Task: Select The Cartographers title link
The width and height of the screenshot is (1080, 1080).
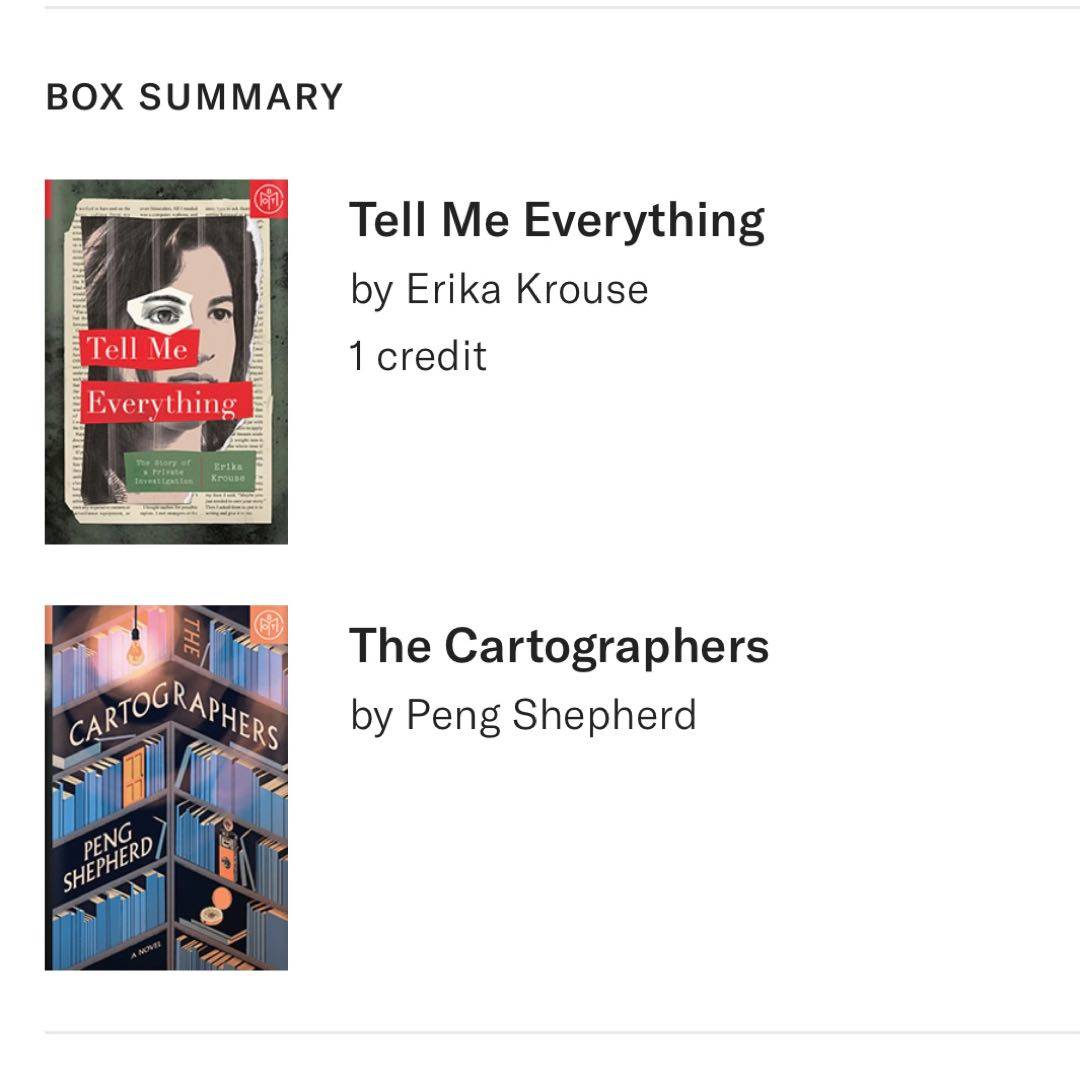Action: pos(558,646)
